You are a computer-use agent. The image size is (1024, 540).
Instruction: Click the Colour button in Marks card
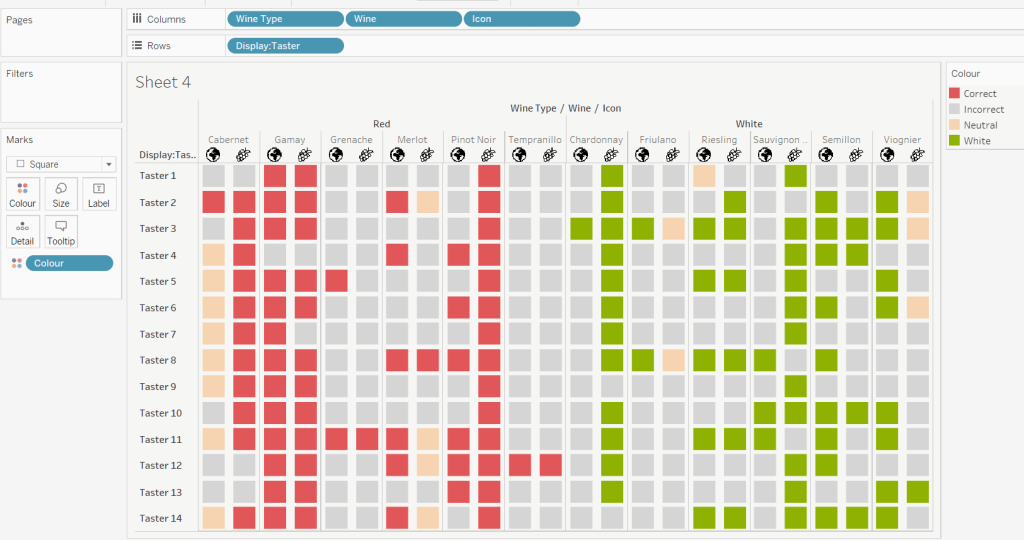pos(22,193)
